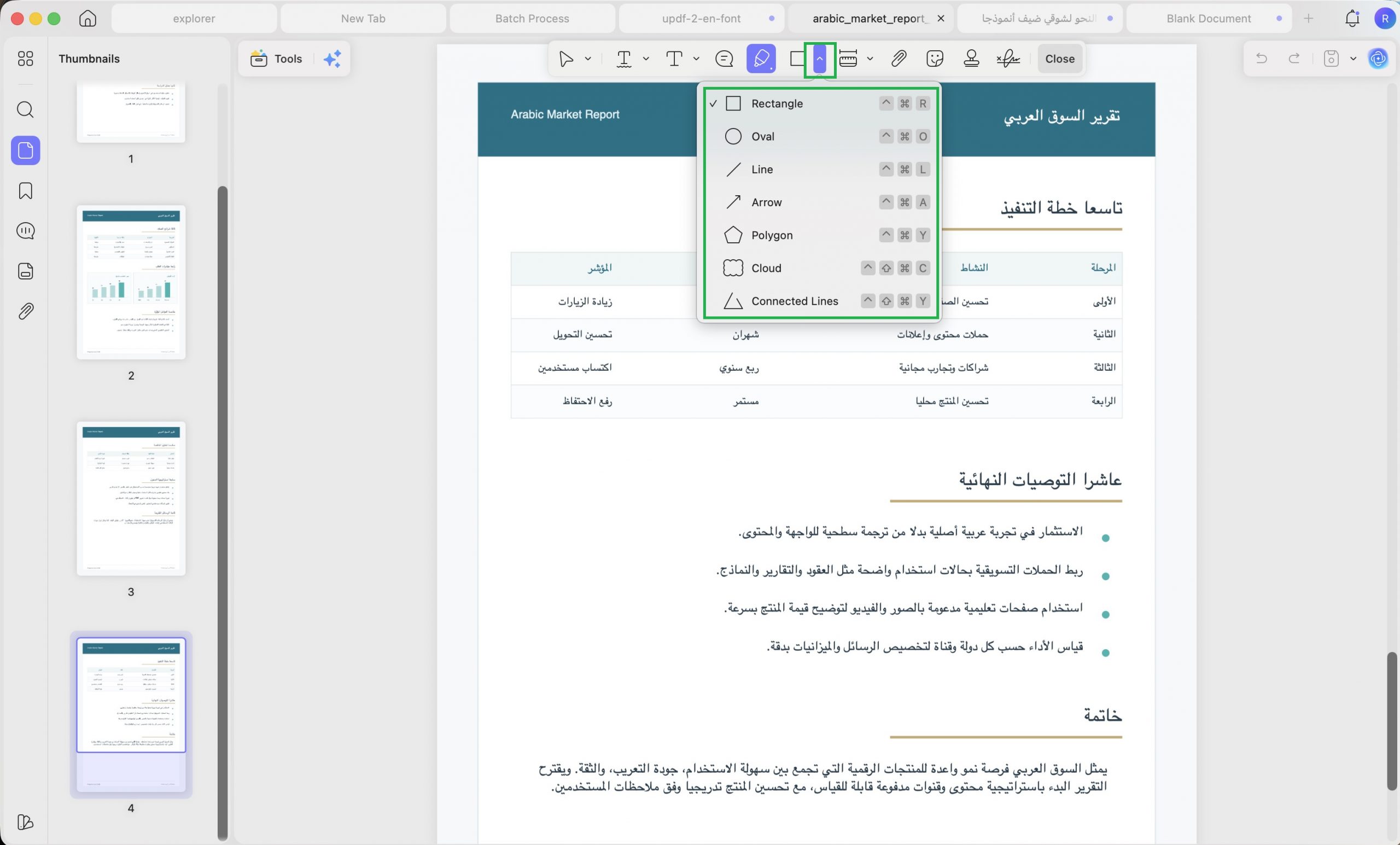Switch to the Blank Document tab
The image size is (1400, 845).
[x=1209, y=18]
